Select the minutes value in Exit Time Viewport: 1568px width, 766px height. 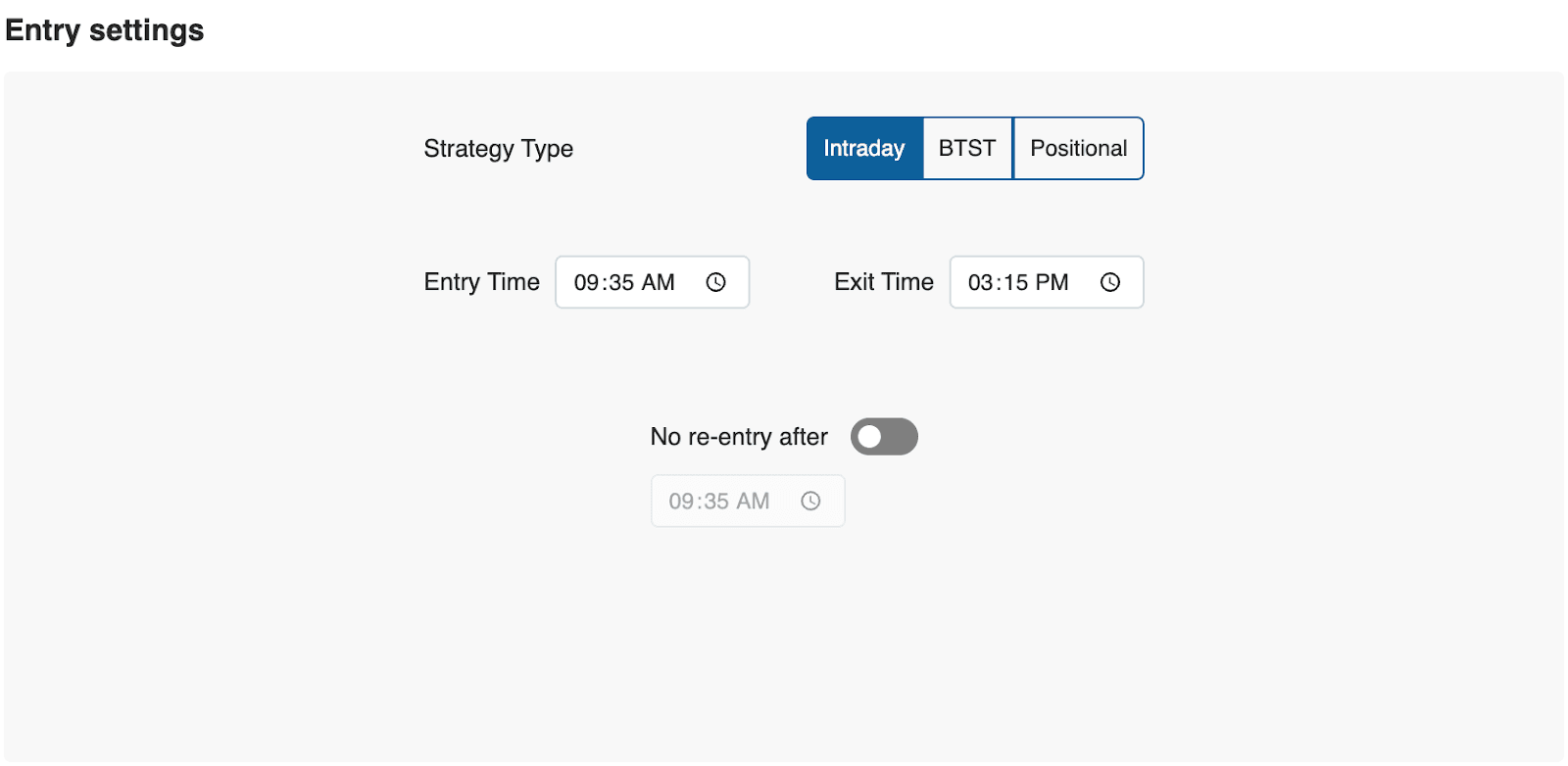point(1015,283)
